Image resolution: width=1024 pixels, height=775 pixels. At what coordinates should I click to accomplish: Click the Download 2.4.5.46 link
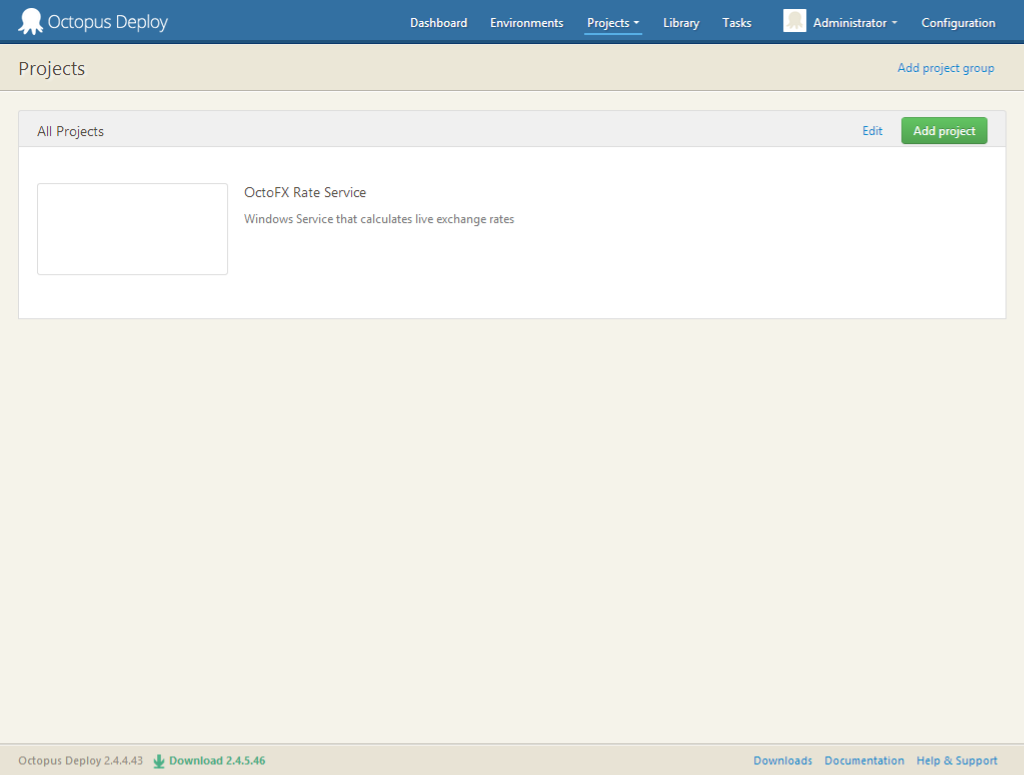[216, 761]
